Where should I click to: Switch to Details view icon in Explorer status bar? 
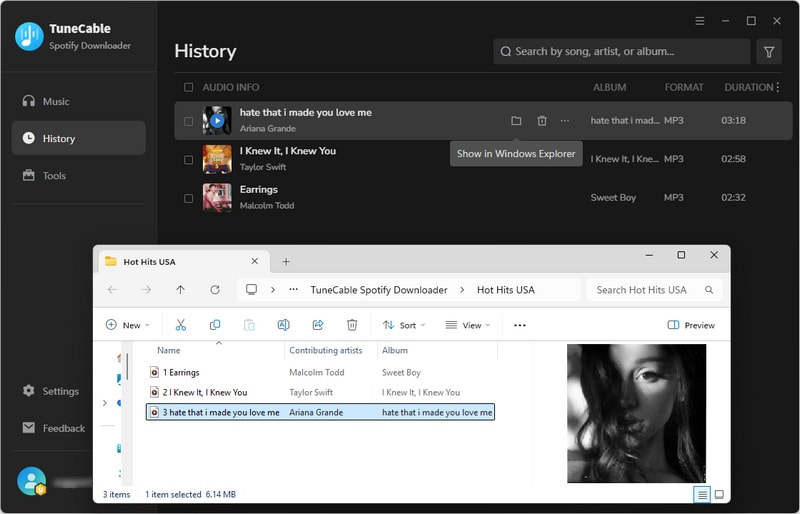[x=702, y=494]
